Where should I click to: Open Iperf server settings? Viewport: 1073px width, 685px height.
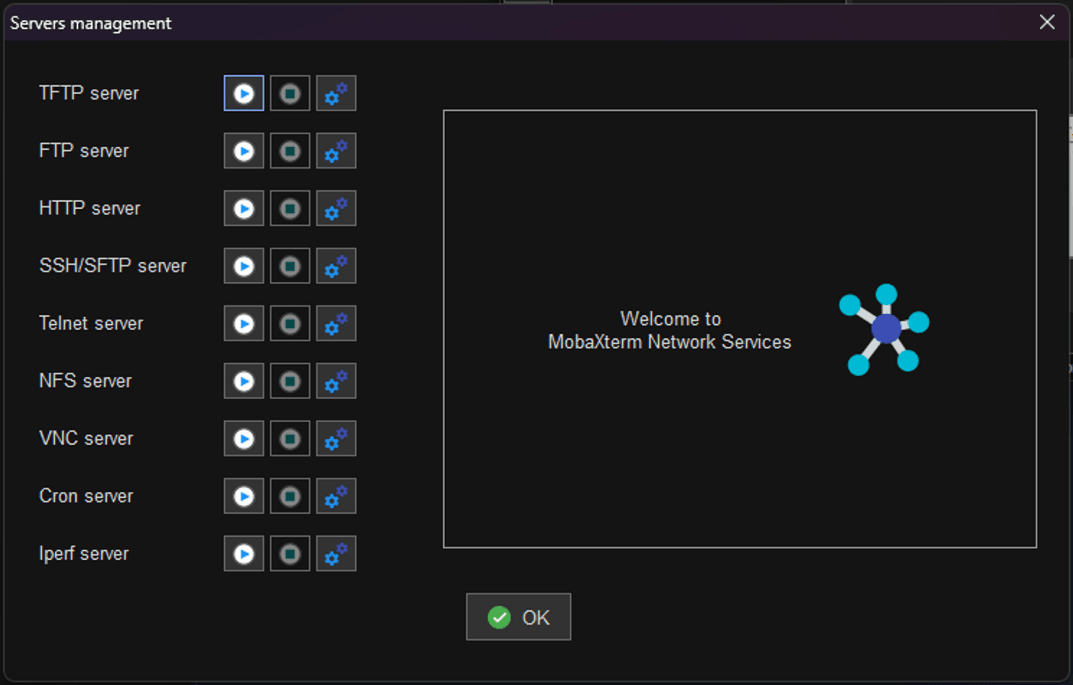click(x=336, y=554)
